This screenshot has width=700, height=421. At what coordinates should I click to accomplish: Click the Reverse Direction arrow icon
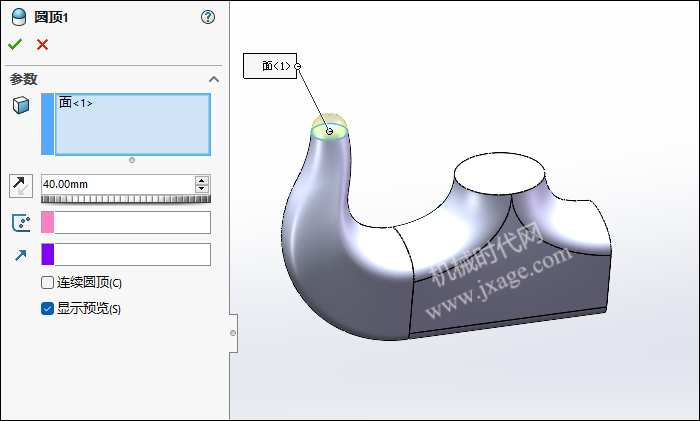tap(21, 185)
